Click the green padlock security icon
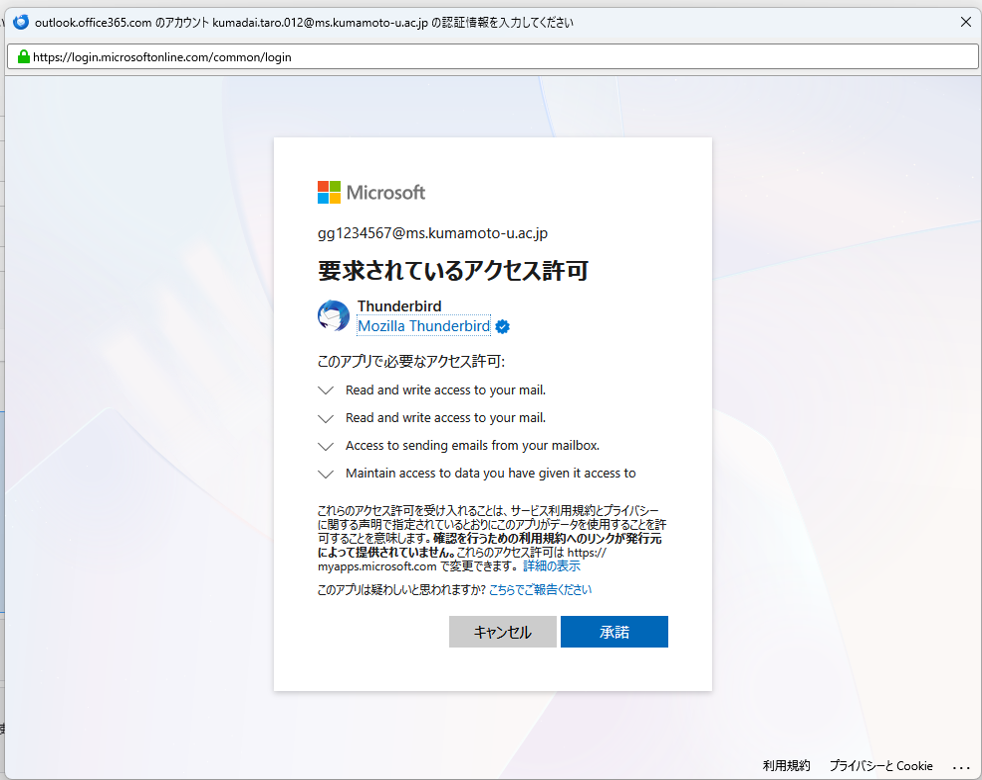 click(x=24, y=57)
